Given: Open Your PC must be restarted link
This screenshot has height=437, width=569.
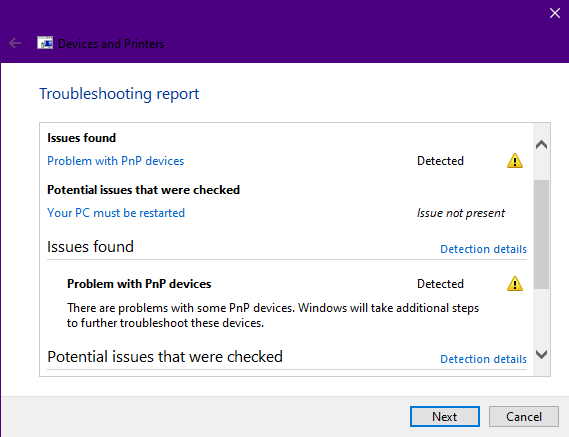Looking at the screenshot, I should (116, 213).
